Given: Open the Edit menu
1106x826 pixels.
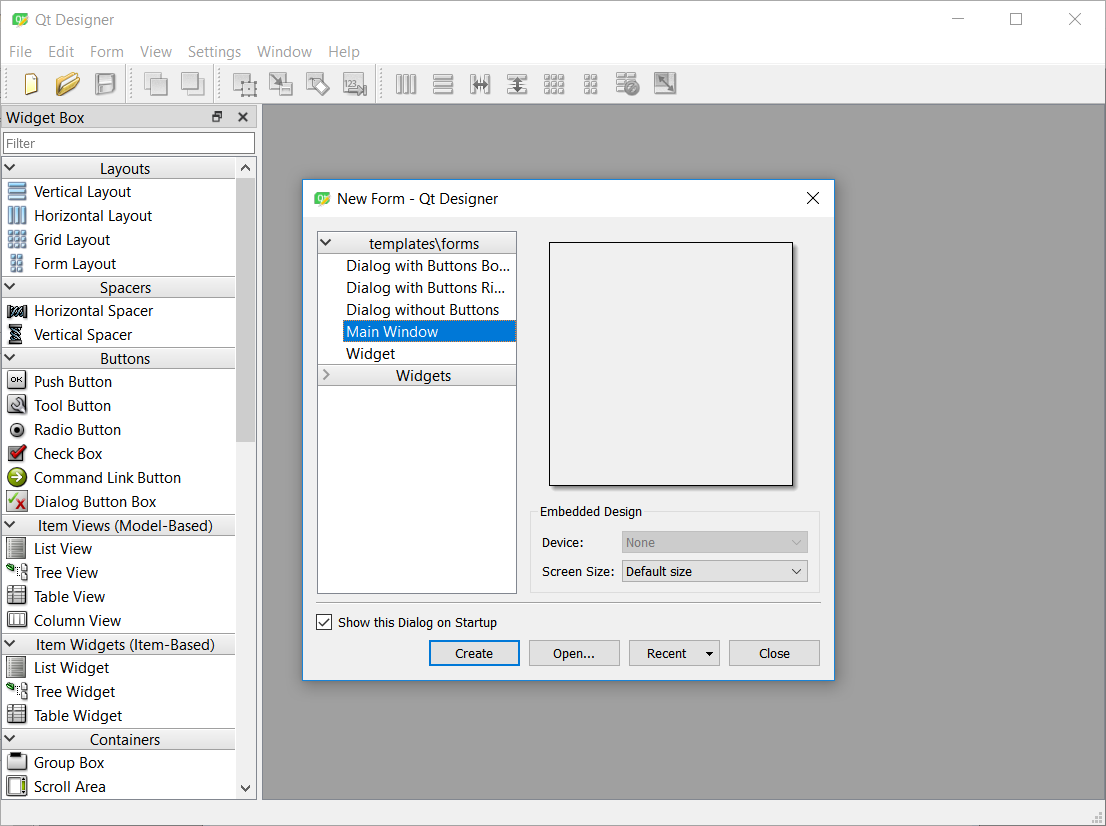Looking at the screenshot, I should click(61, 51).
